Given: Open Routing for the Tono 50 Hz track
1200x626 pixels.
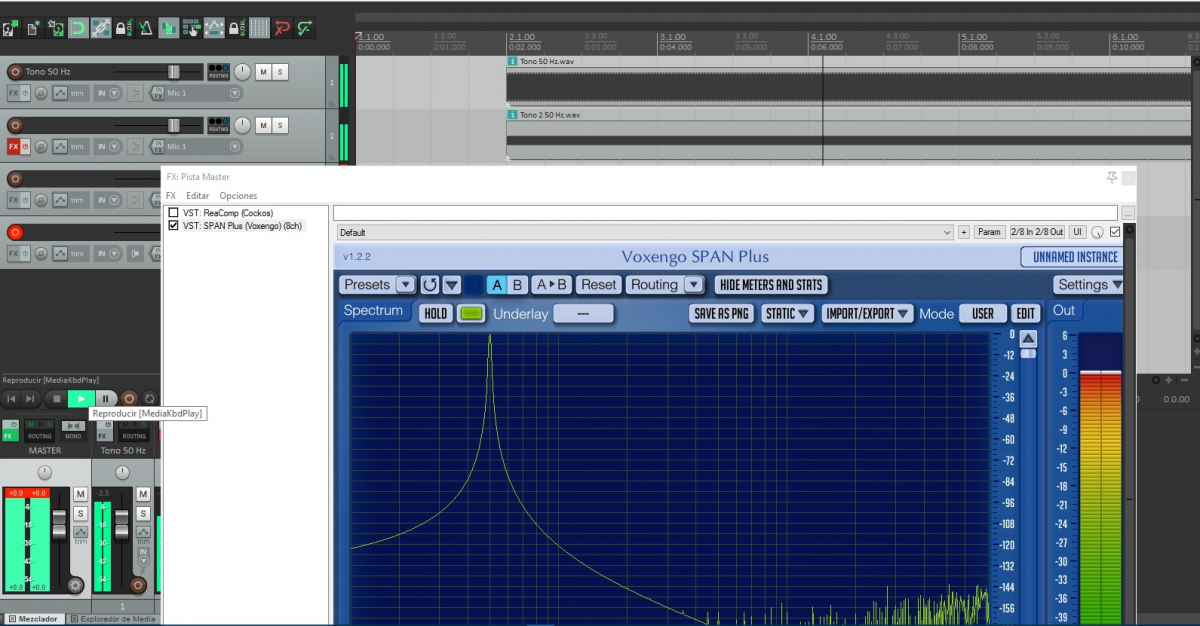Looking at the screenshot, I should pyautogui.click(x=218, y=72).
